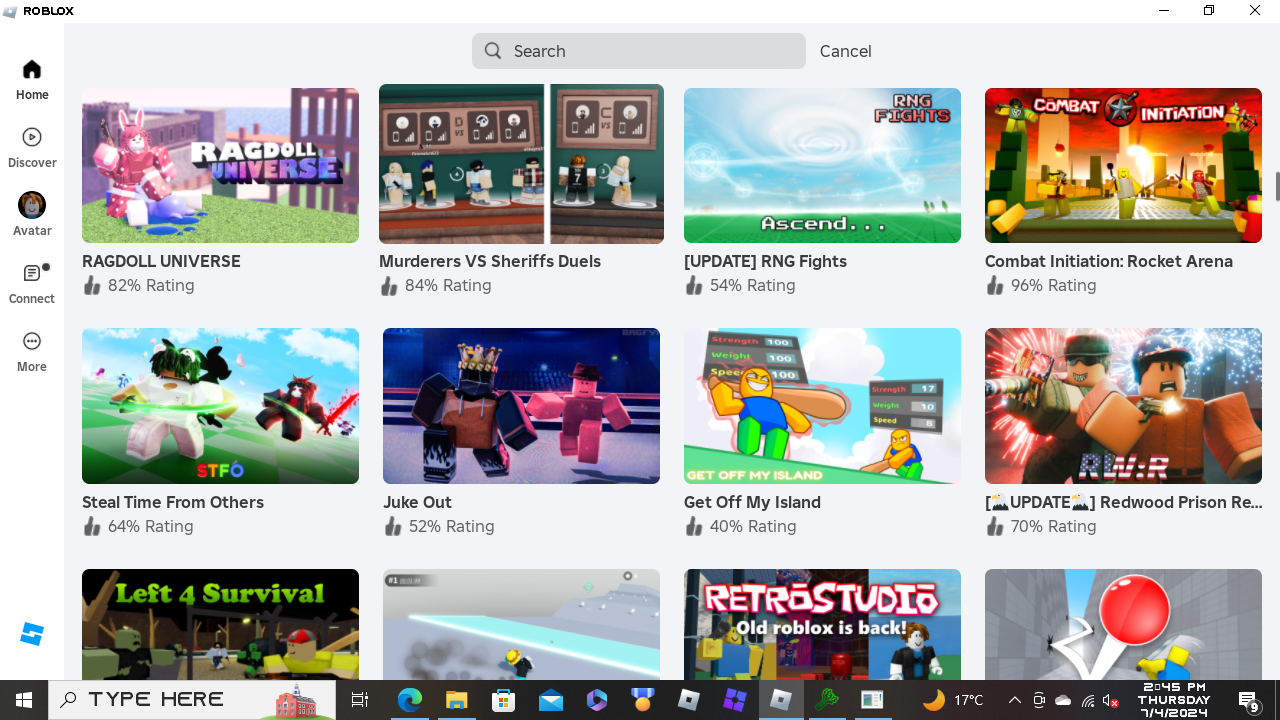
Task: Click the Redwood Prison title text
Action: coord(1123,502)
